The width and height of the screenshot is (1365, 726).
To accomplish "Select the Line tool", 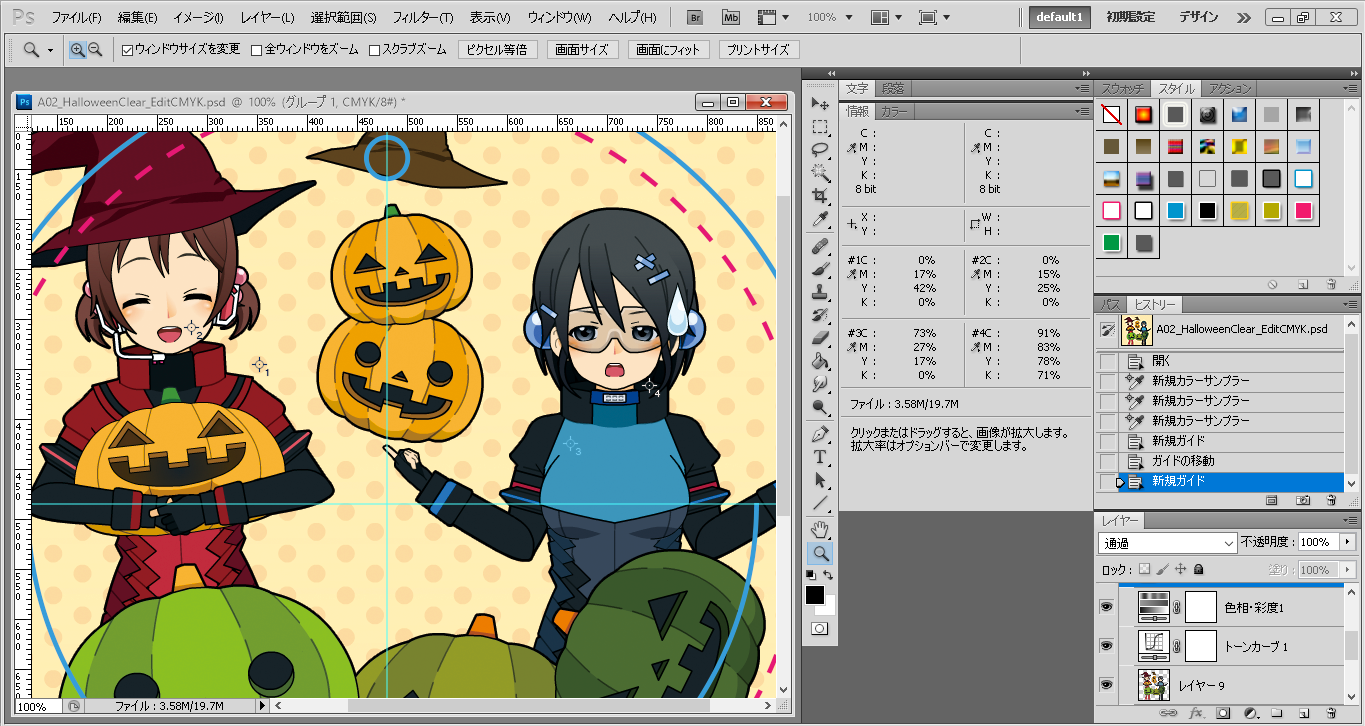I will [820, 503].
